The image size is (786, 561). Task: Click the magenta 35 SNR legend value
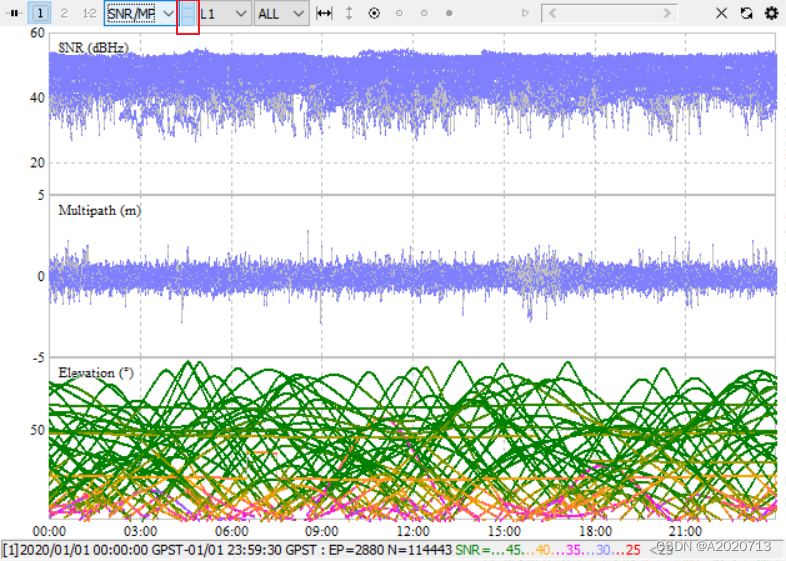573,550
